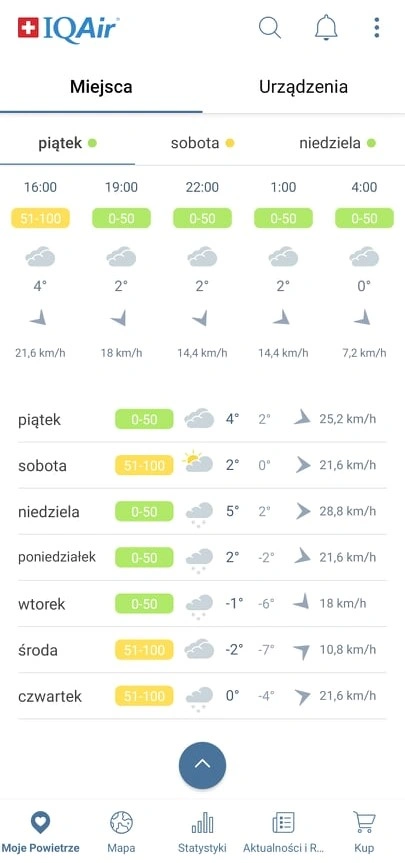Open Statystyki bar chart icon

[x=202, y=823]
